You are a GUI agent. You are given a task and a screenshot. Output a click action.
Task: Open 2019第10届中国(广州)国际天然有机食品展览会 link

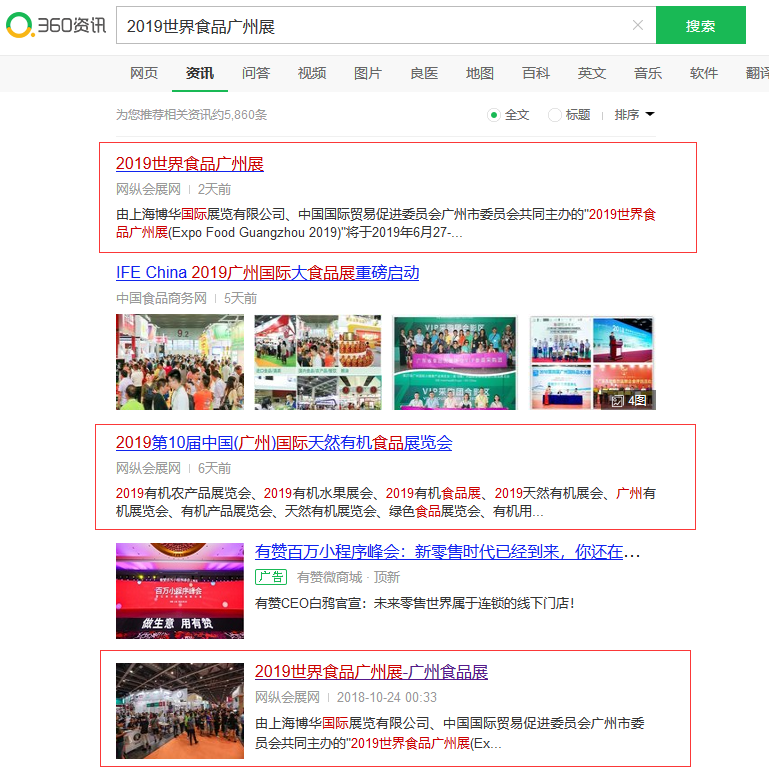tap(284, 443)
